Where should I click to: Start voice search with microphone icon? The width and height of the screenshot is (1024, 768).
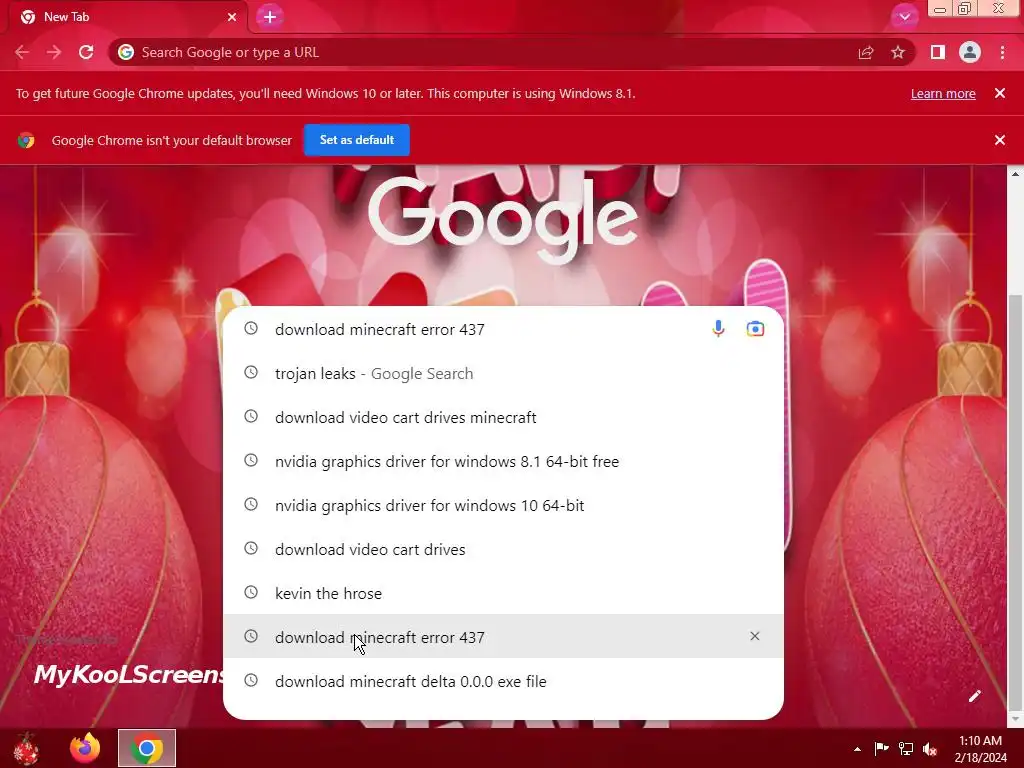(x=718, y=328)
